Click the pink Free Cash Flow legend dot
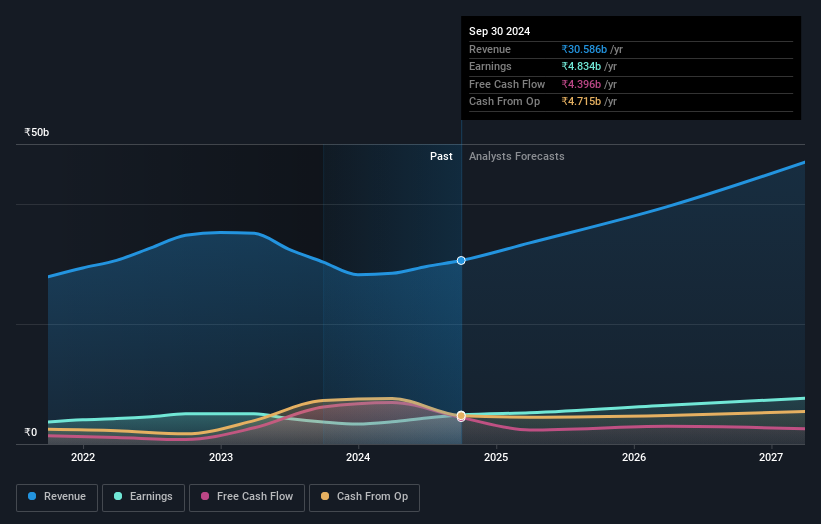Screen dimensions: 821x524 pos(205,496)
